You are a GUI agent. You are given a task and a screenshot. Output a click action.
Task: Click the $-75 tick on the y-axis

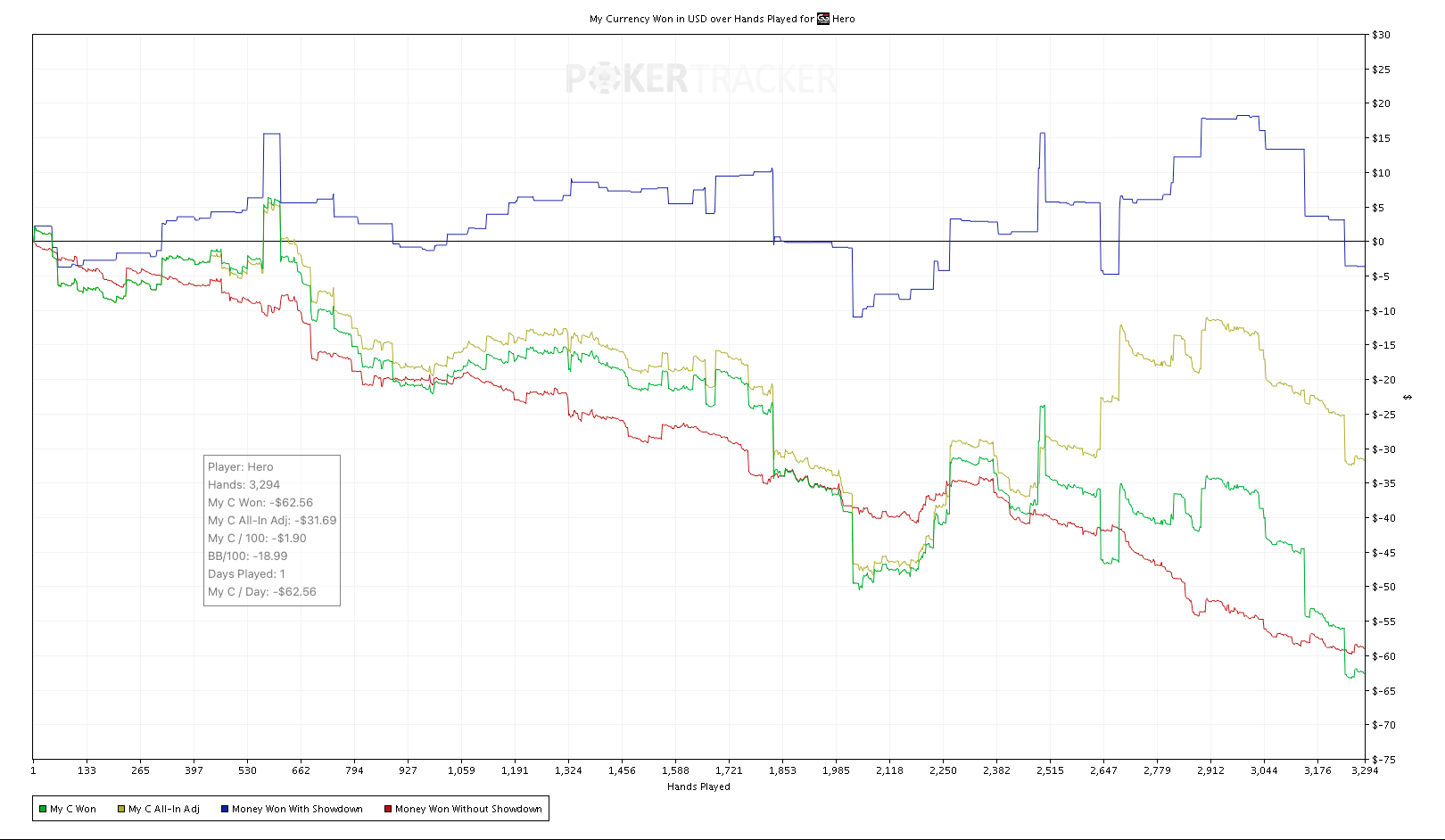pyautogui.click(x=1383, y=760)
